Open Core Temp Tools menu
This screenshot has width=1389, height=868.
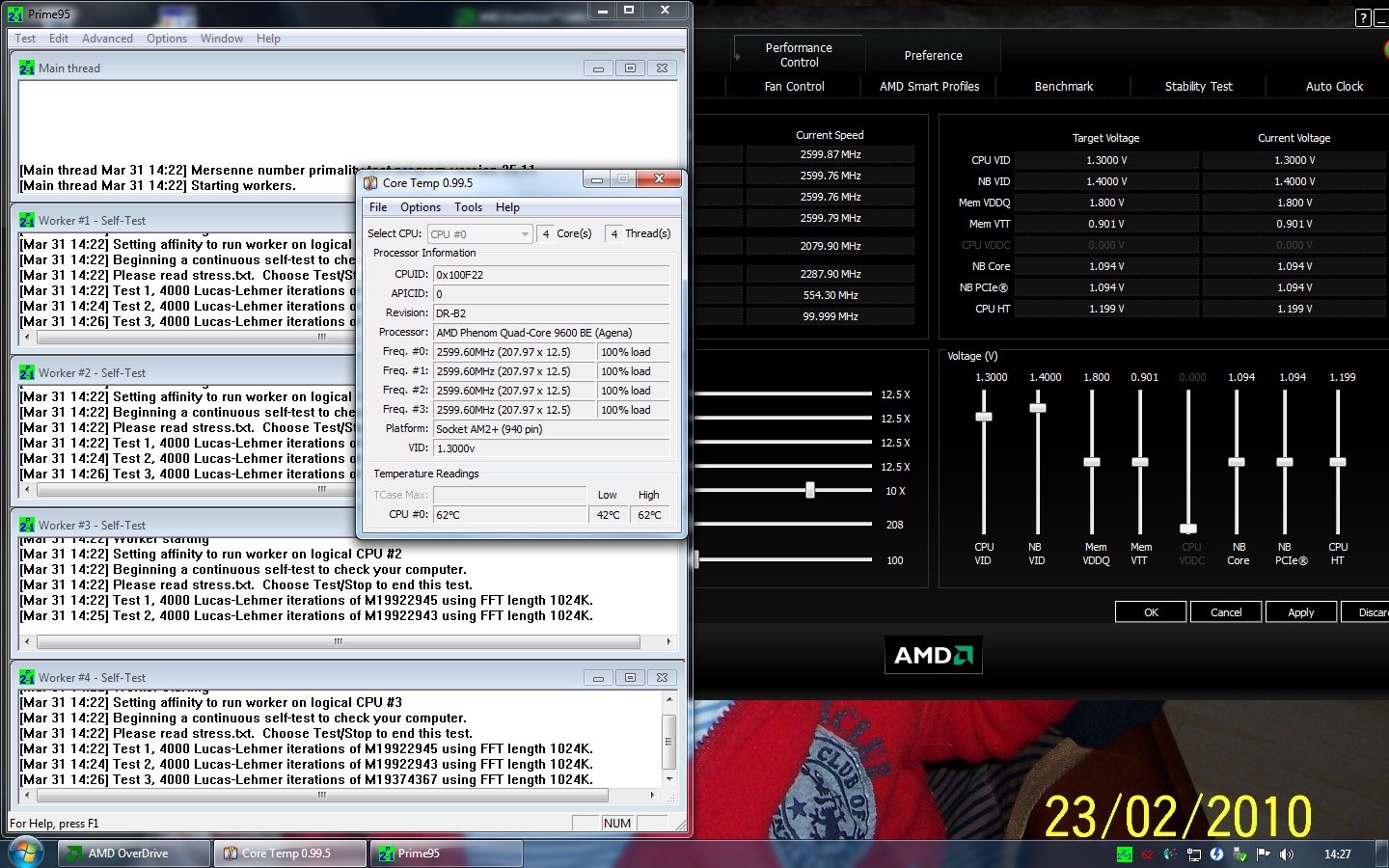click(x=468, y=207)
